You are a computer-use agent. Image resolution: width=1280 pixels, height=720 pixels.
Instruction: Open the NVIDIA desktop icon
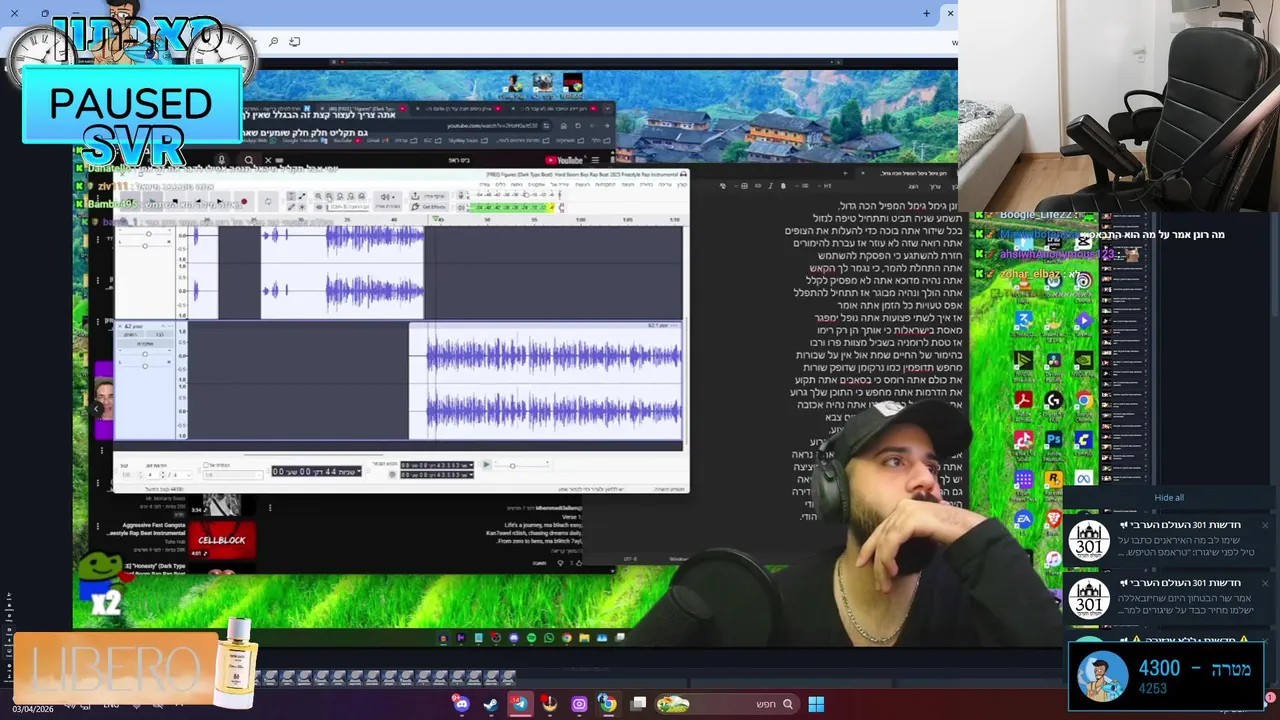tap(1083, 360)
